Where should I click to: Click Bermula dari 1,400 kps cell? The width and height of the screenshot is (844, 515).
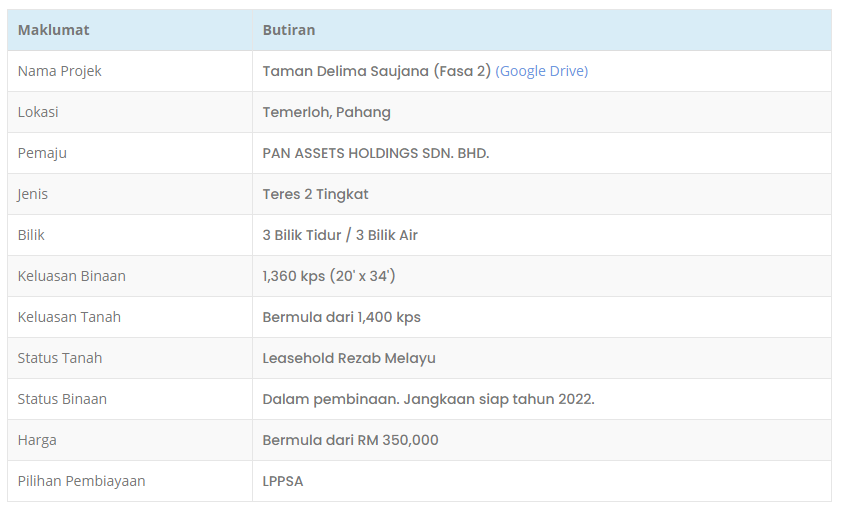coord(342,318)
